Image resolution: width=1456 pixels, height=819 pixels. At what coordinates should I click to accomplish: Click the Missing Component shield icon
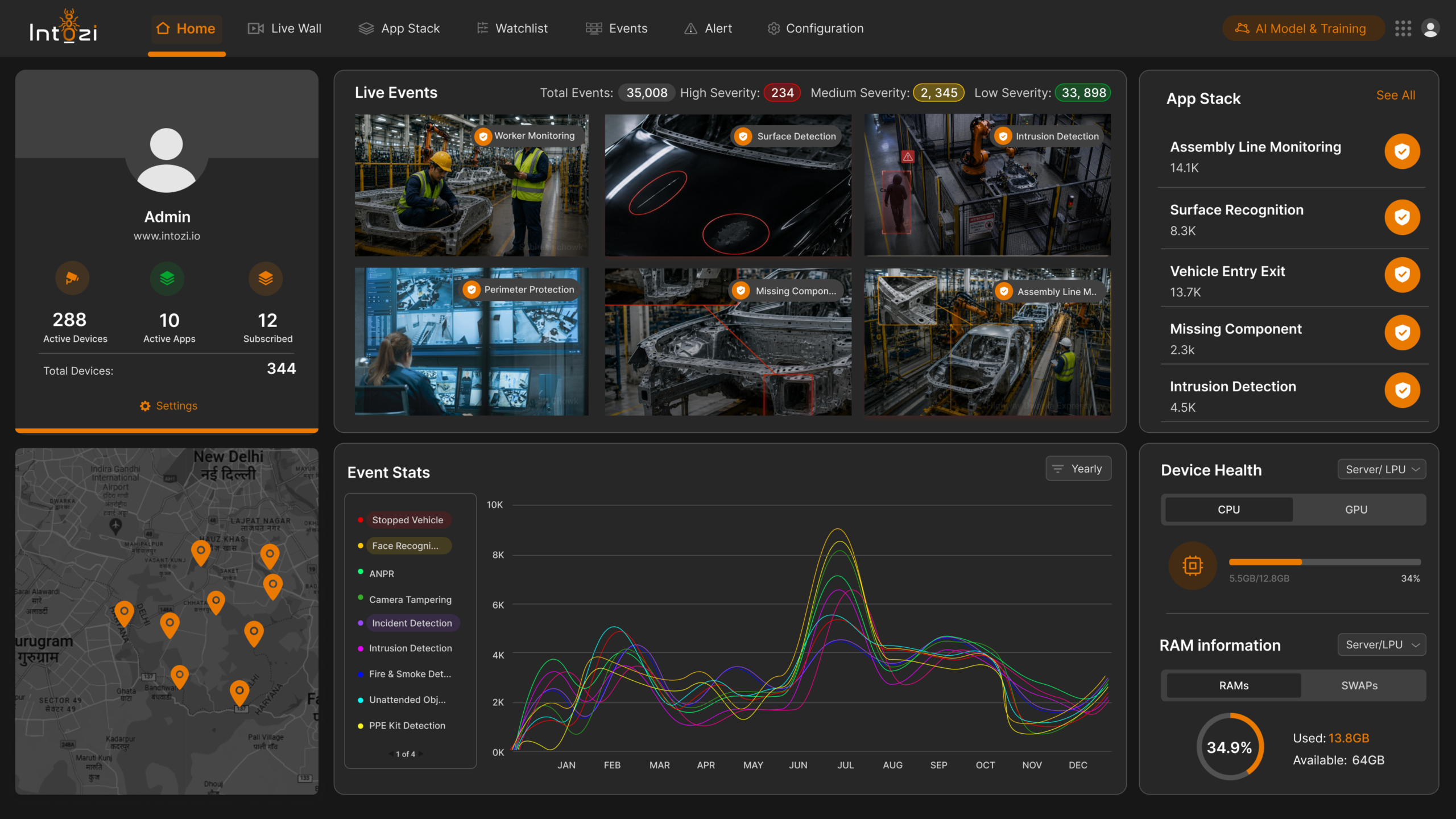point(1402,333)
